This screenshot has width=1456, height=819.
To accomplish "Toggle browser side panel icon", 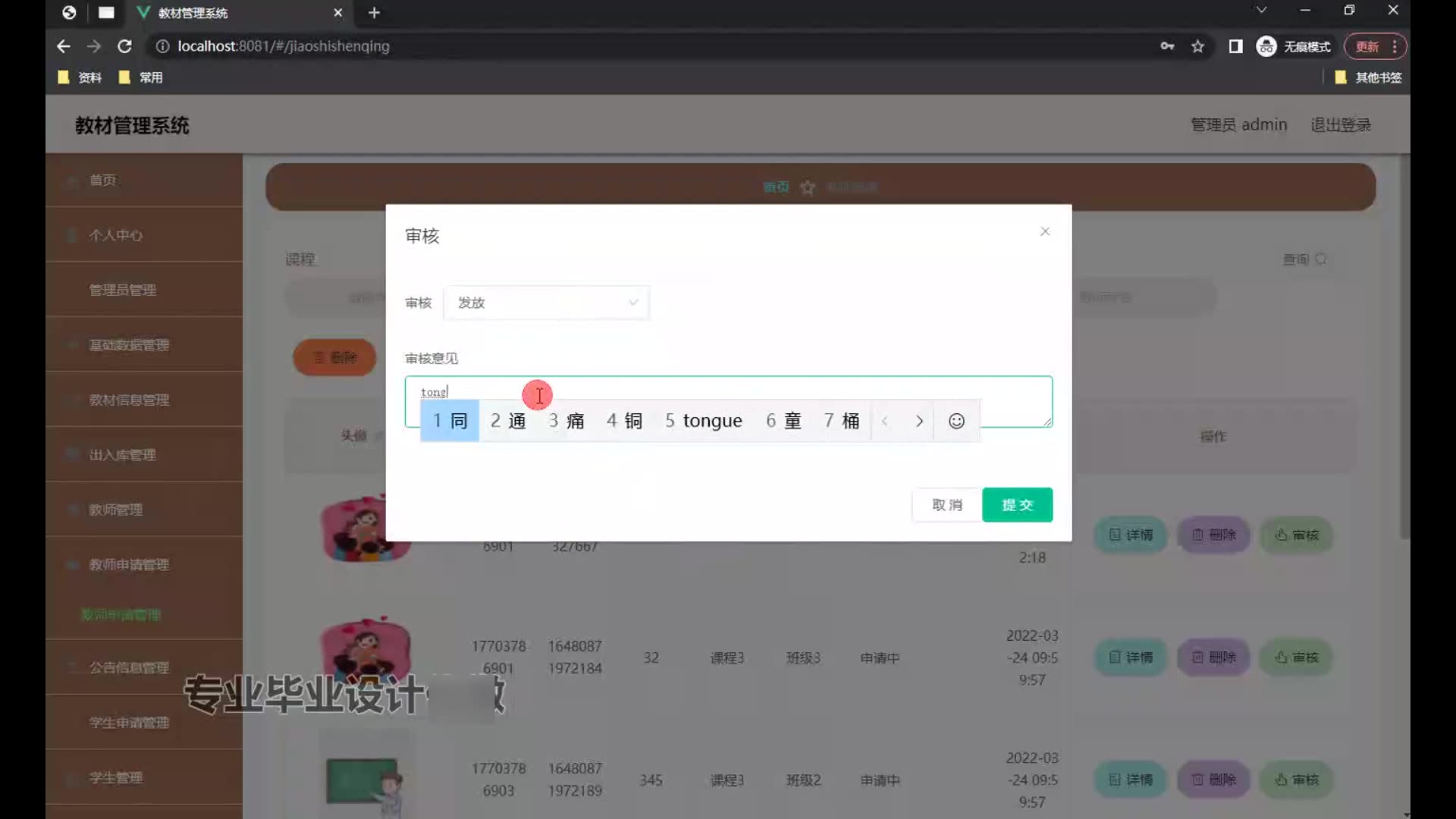I will coord(1235,46).
